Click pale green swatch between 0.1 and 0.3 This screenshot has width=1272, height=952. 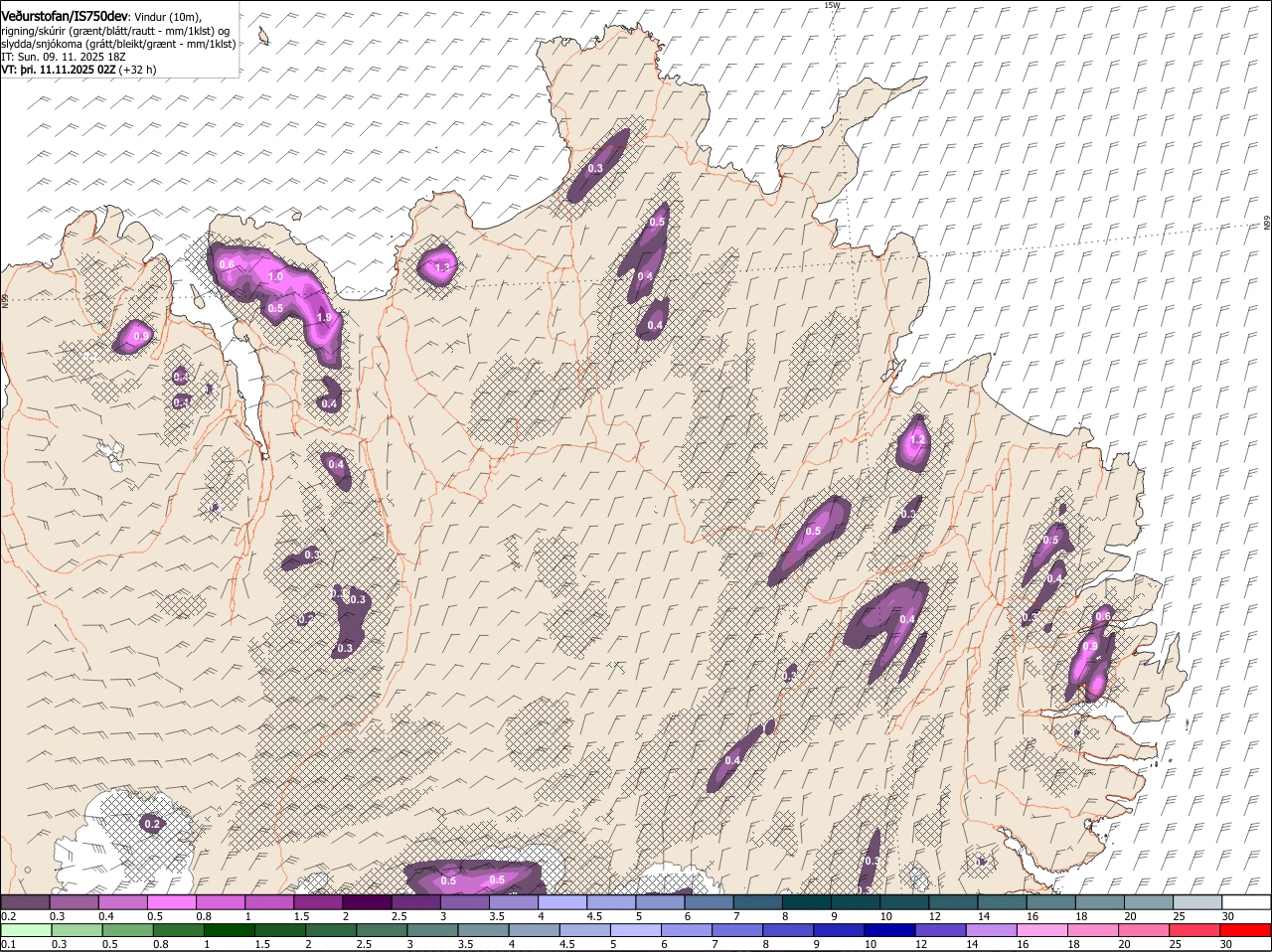(26, 931)
